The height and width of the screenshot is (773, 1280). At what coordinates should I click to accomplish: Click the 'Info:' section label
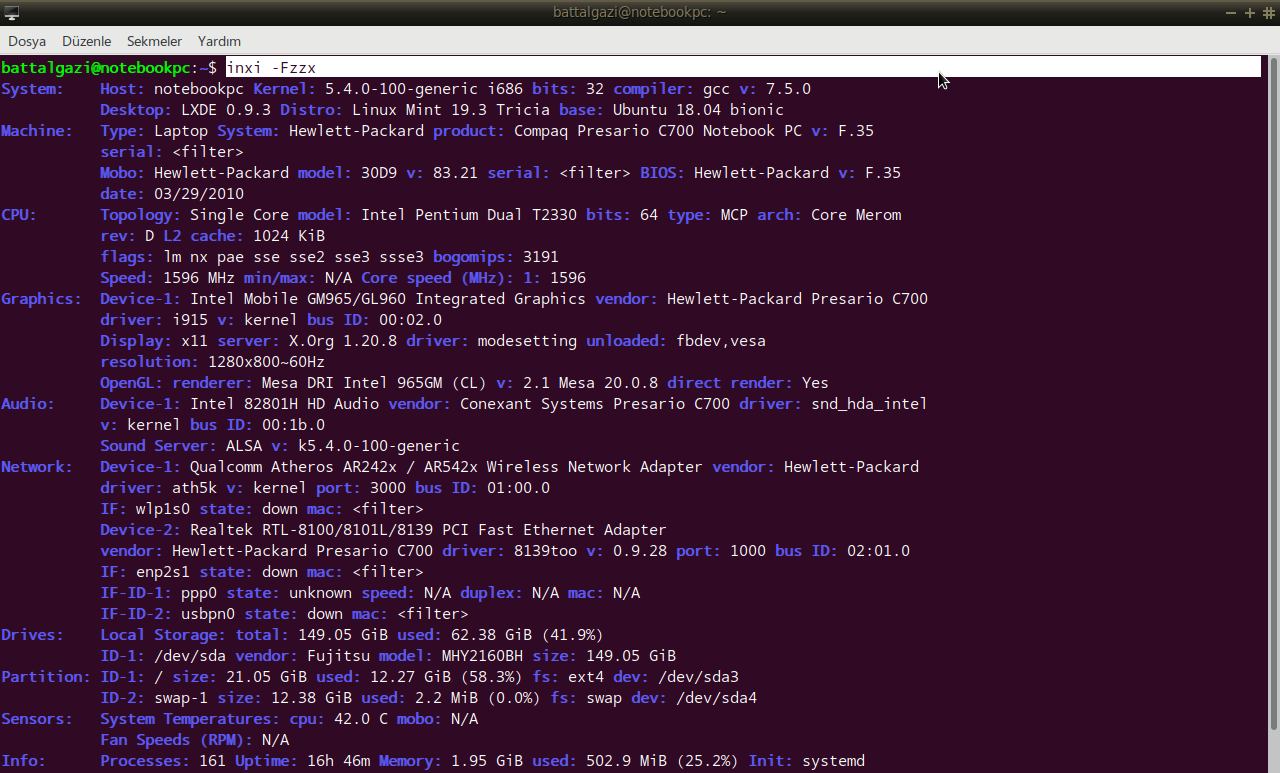[23, 761]
